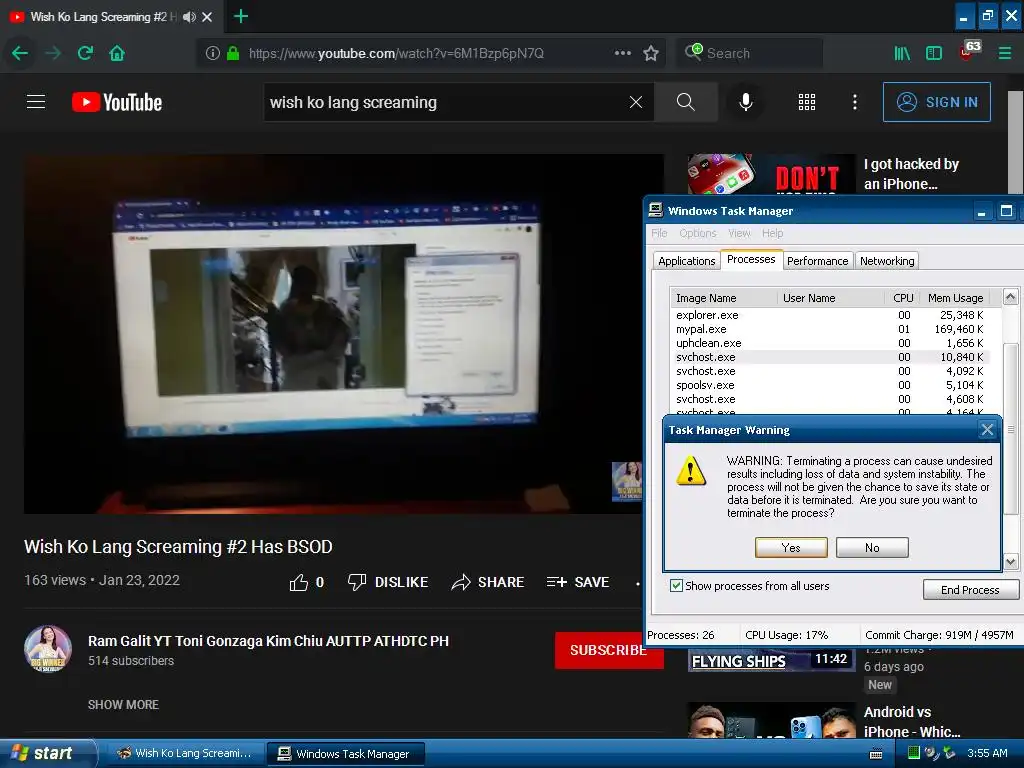Reload the YouTube page
The height and width of the screenshot is (768, 1024).
coord(85,53)
